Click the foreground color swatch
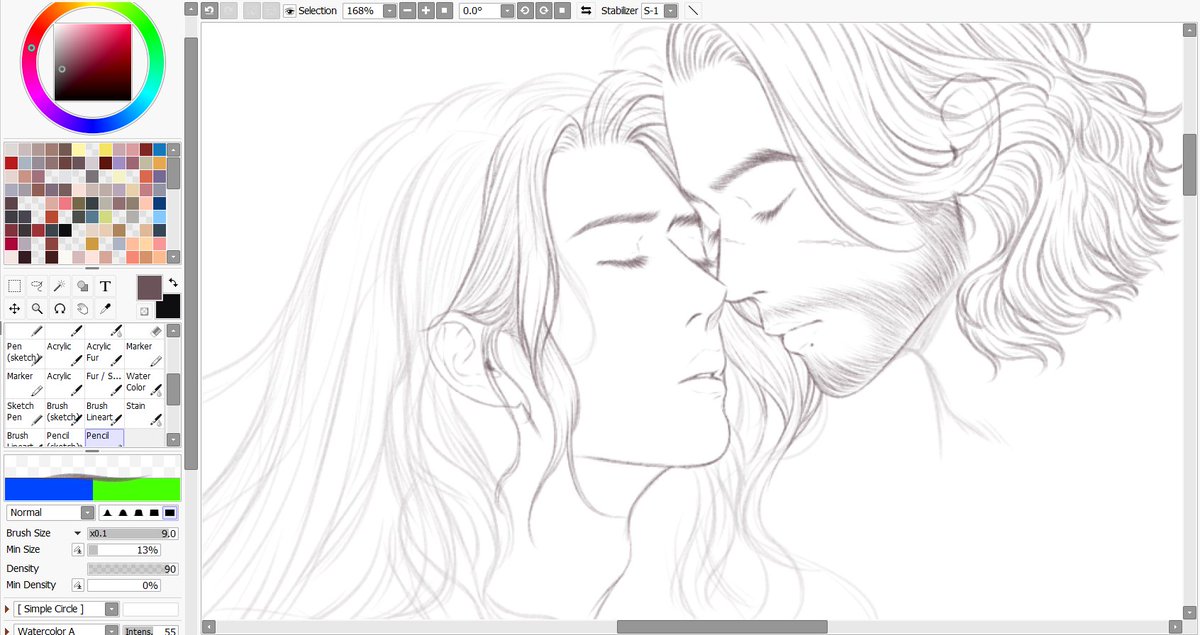Image resolution: width=1200 pixels, height=635 pixels. tap(150, 289)
